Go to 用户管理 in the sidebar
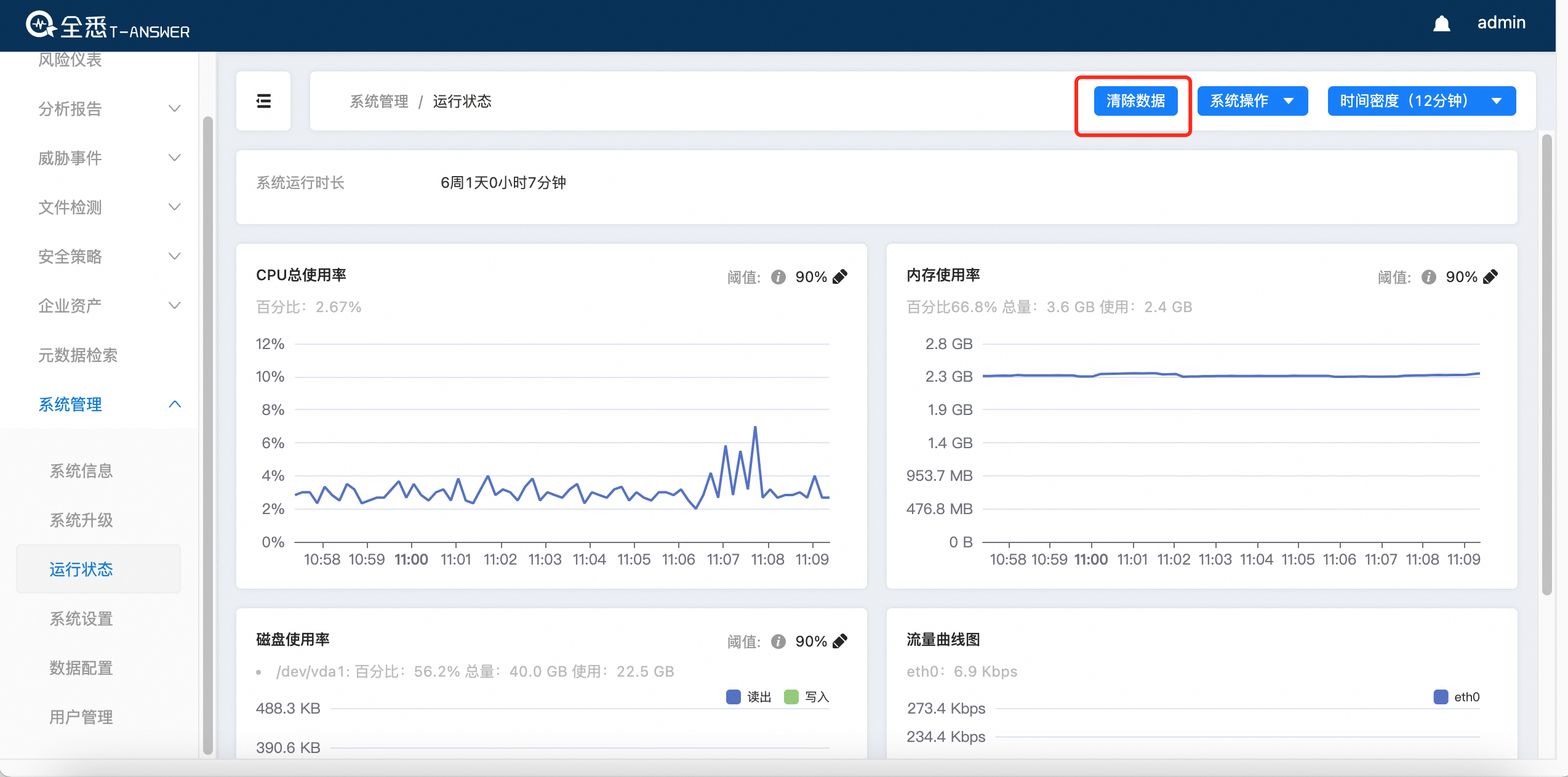The width and height of the screenshot is (1568, 777). point(81,717)
